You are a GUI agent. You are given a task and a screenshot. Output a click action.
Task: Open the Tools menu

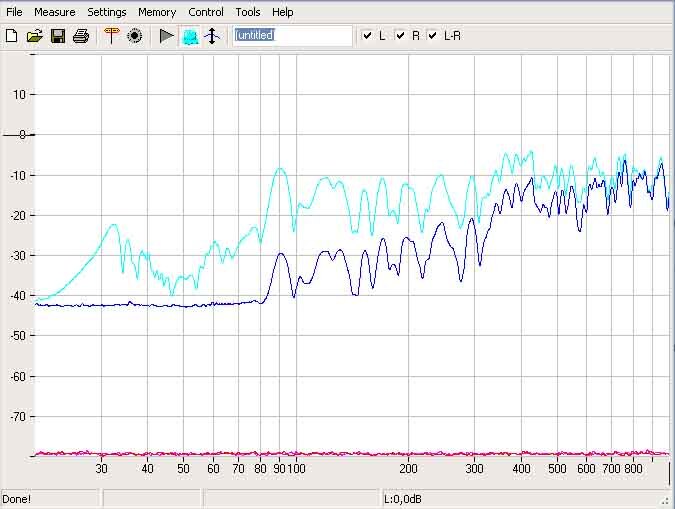(x=247, y=12)
